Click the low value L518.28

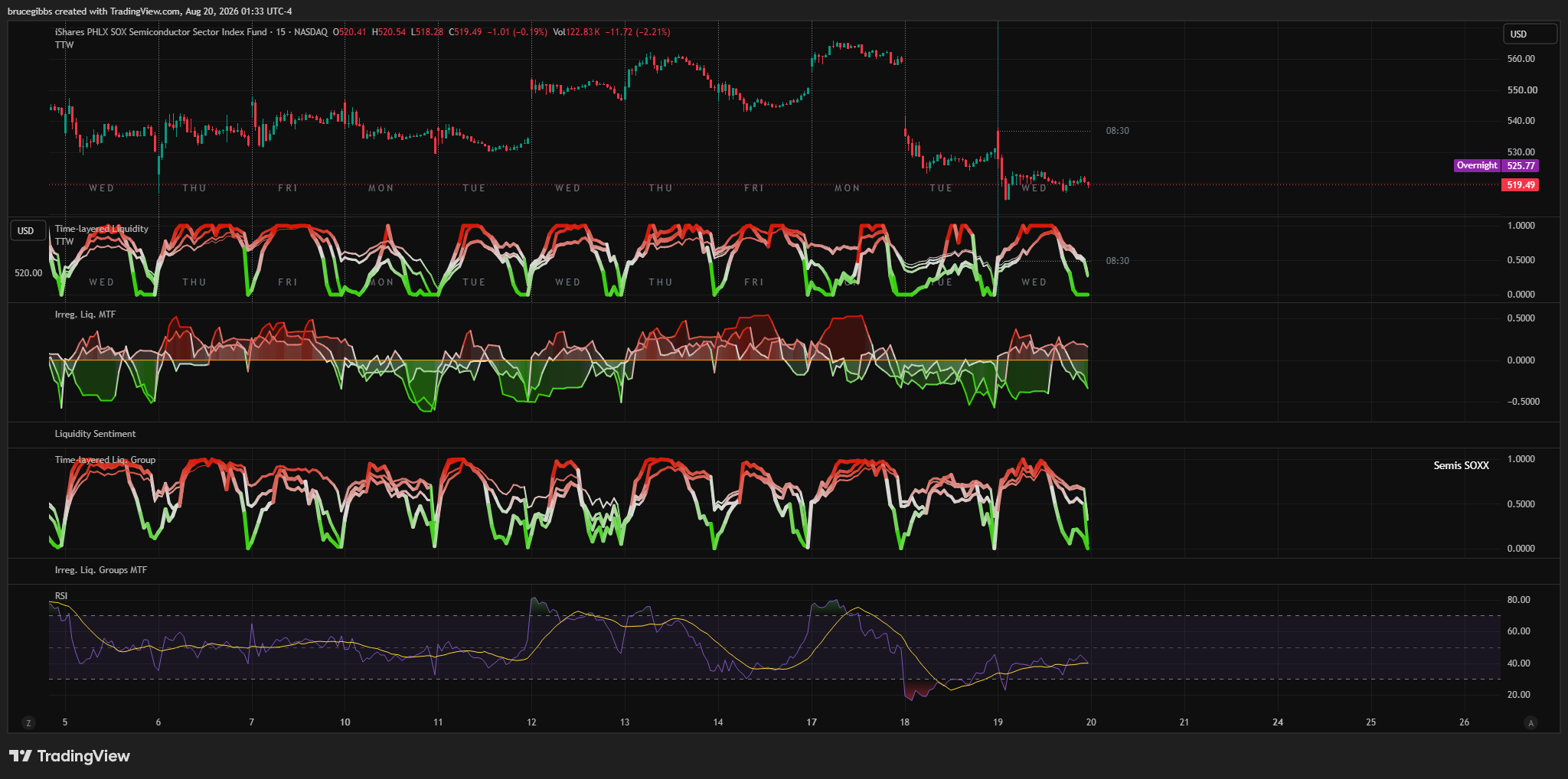427,32
